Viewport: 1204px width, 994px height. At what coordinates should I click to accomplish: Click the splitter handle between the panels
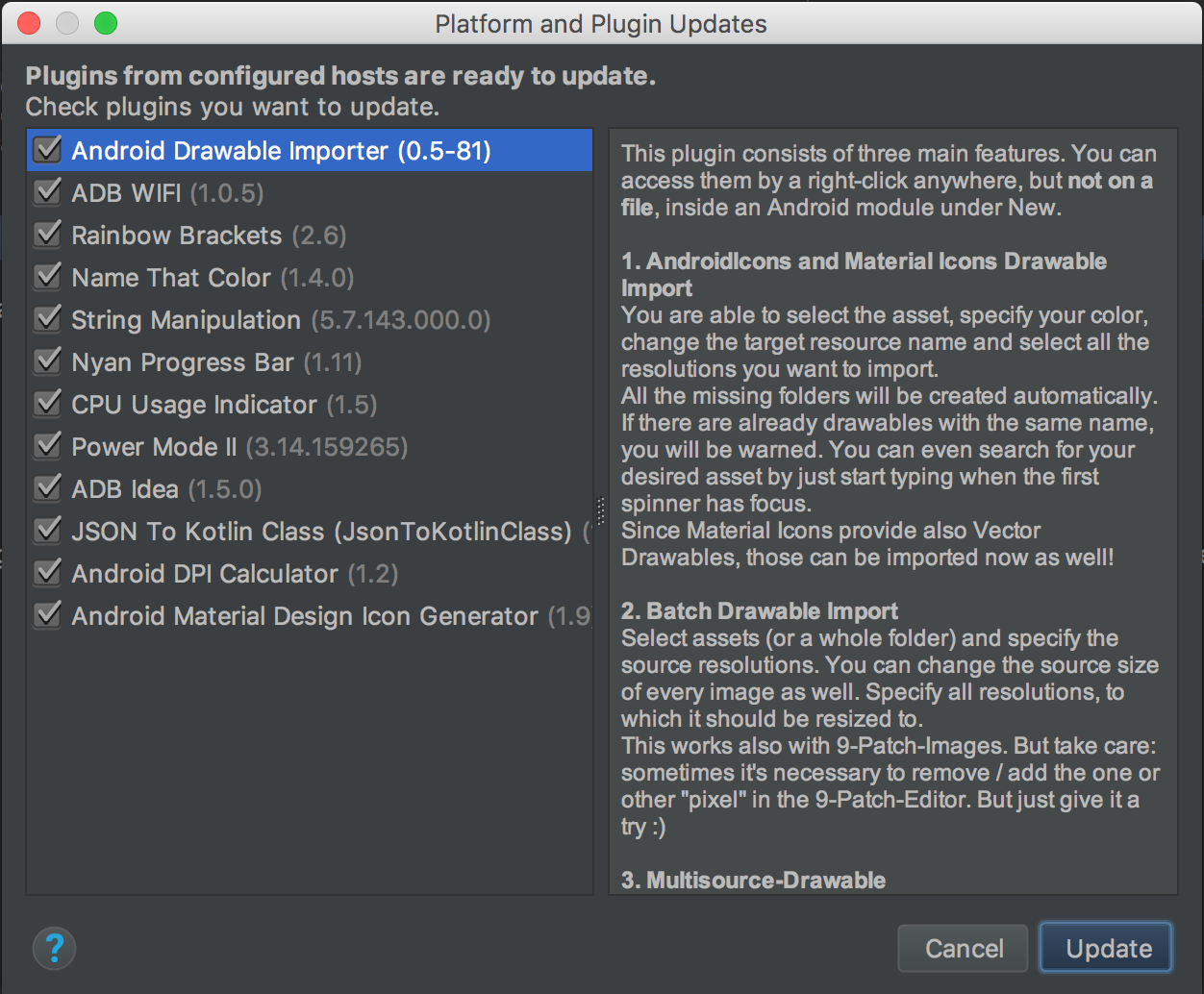click(x=601, y=509)
